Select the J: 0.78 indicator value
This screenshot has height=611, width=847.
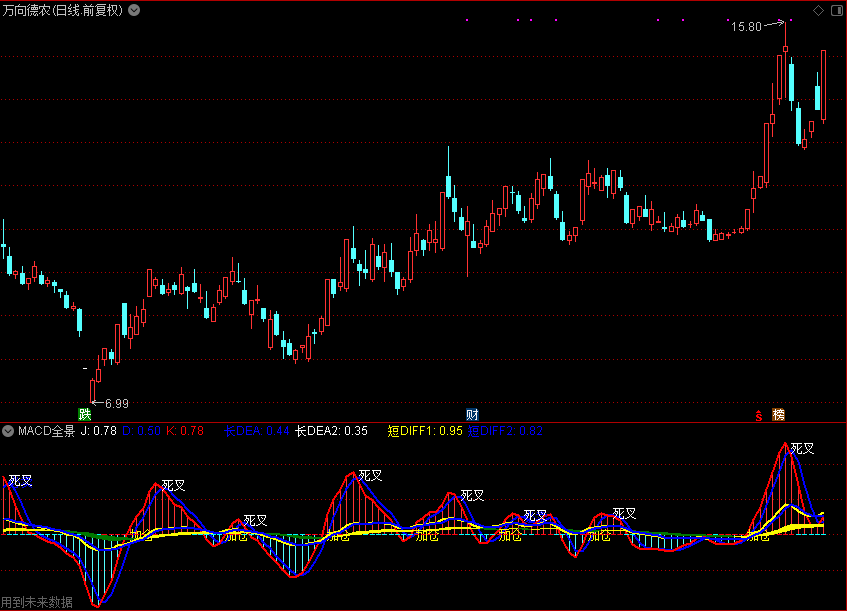[99, 431]
